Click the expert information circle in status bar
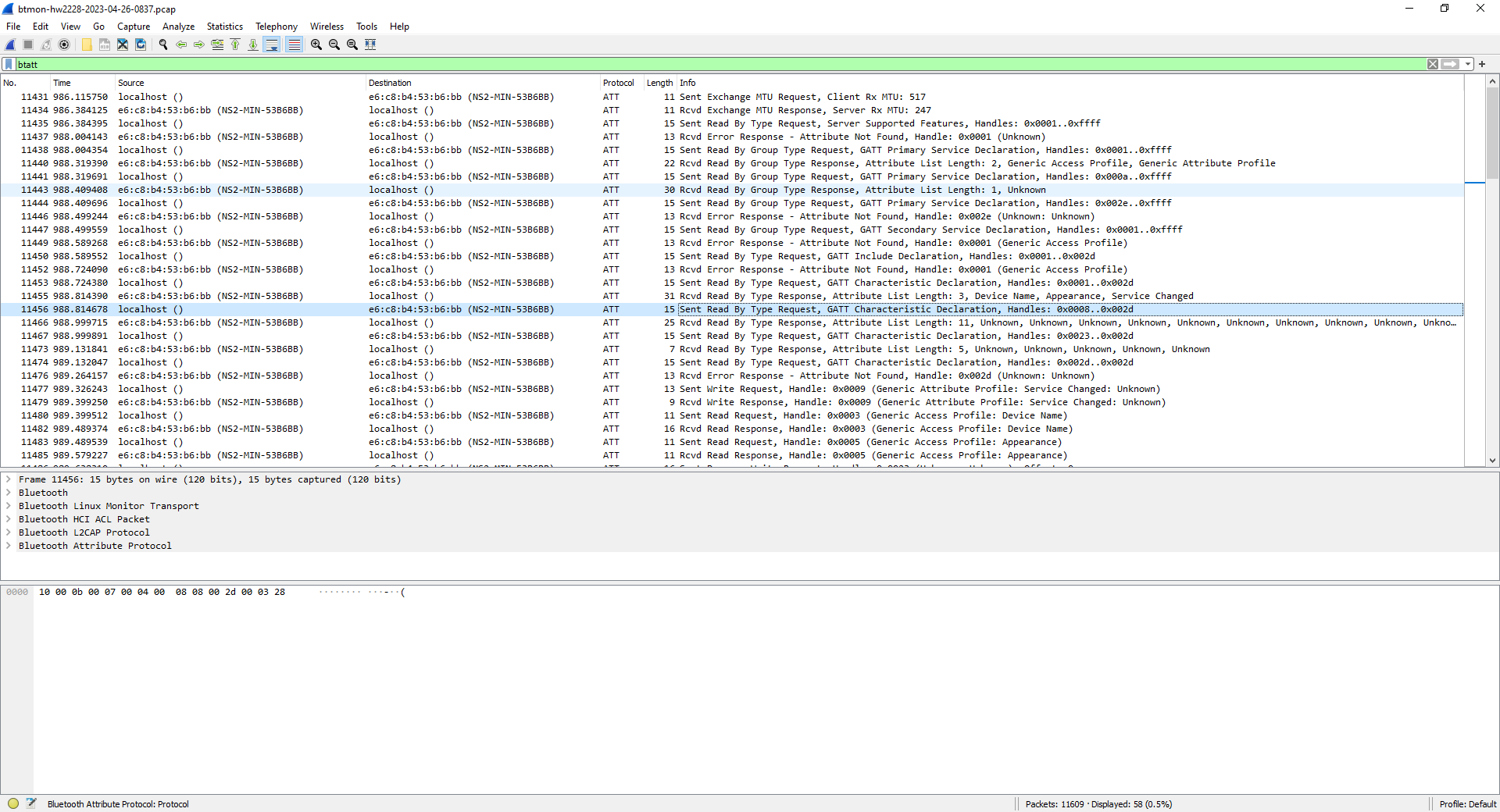The height and width of the screenshot is (812, 1500). [x=13, y=803]
